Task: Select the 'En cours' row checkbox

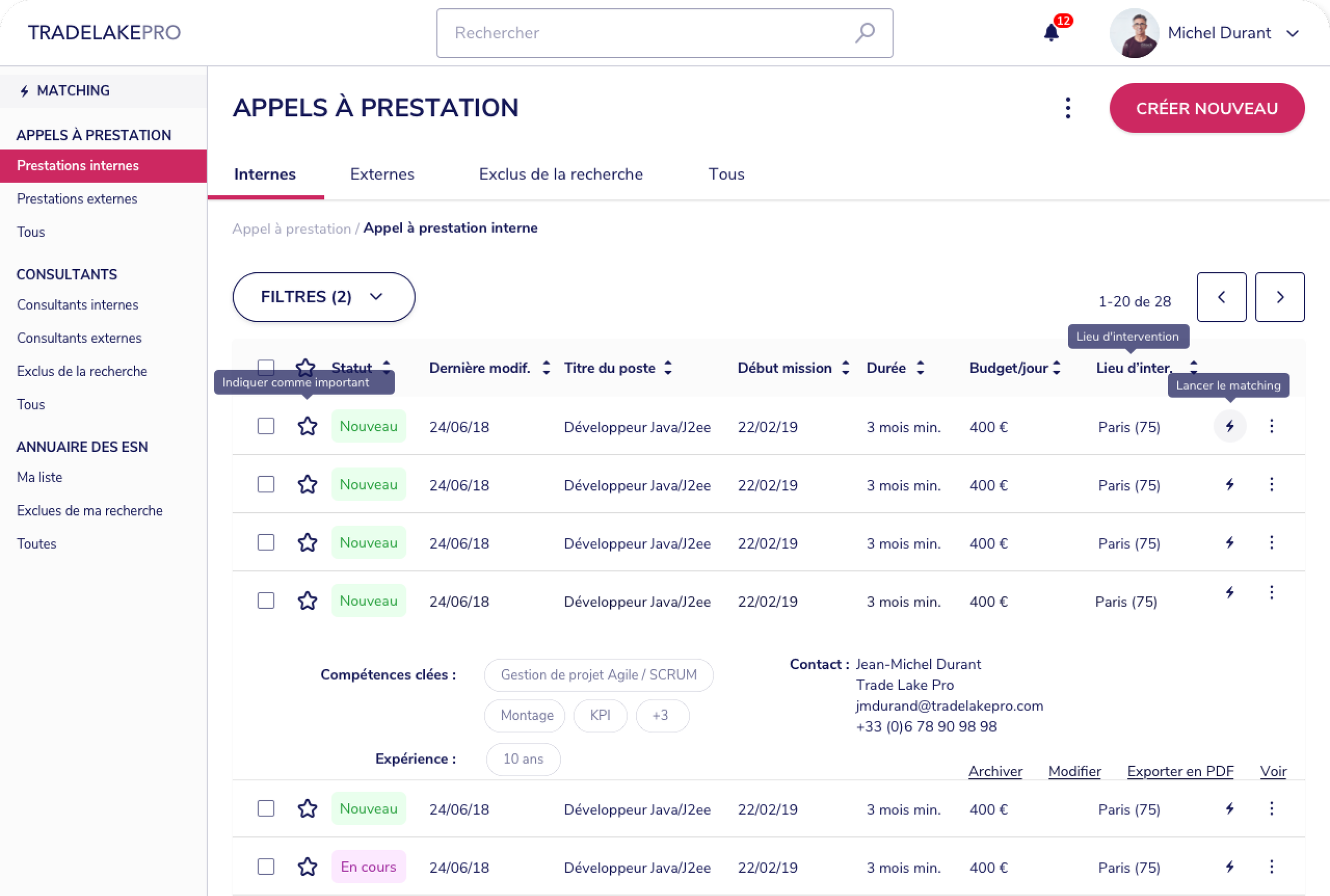Action: click(265, 867)
